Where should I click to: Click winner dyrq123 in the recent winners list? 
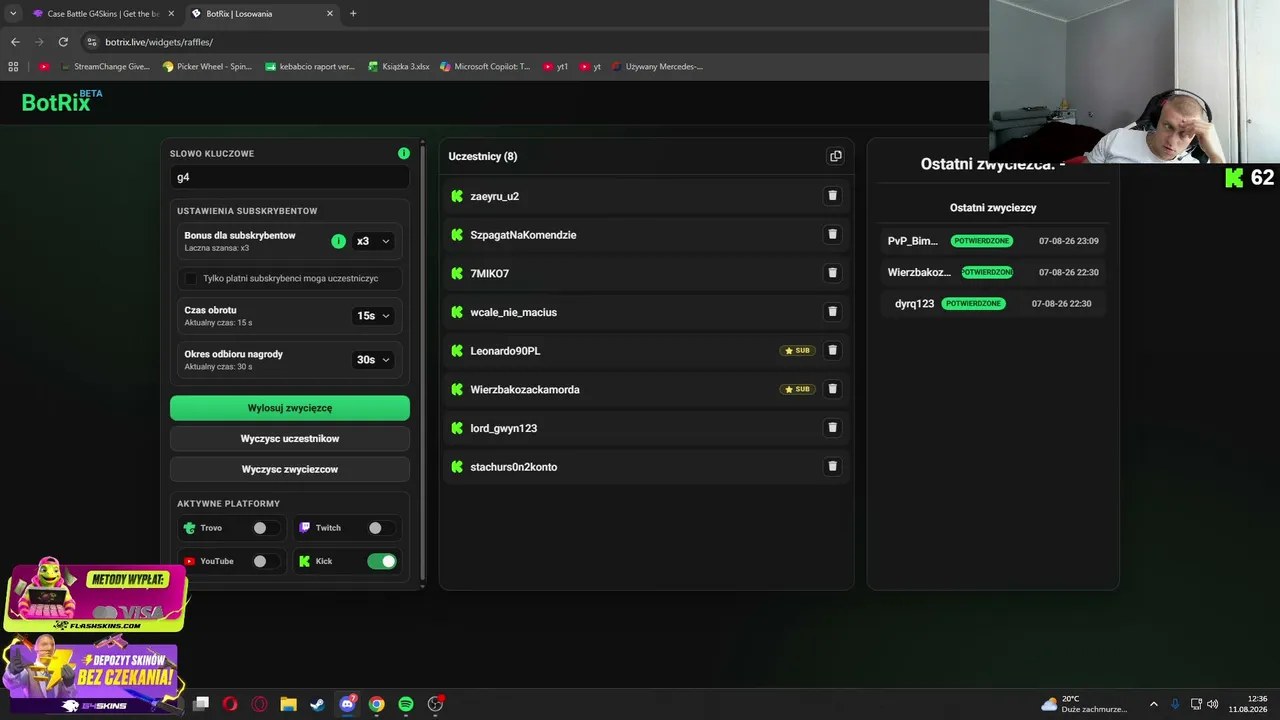914,303
